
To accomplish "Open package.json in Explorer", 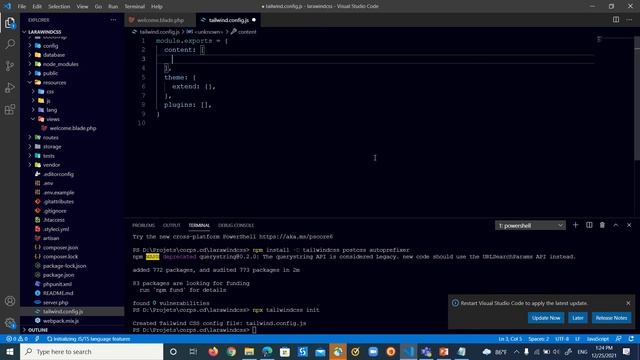I will point(58,275).
